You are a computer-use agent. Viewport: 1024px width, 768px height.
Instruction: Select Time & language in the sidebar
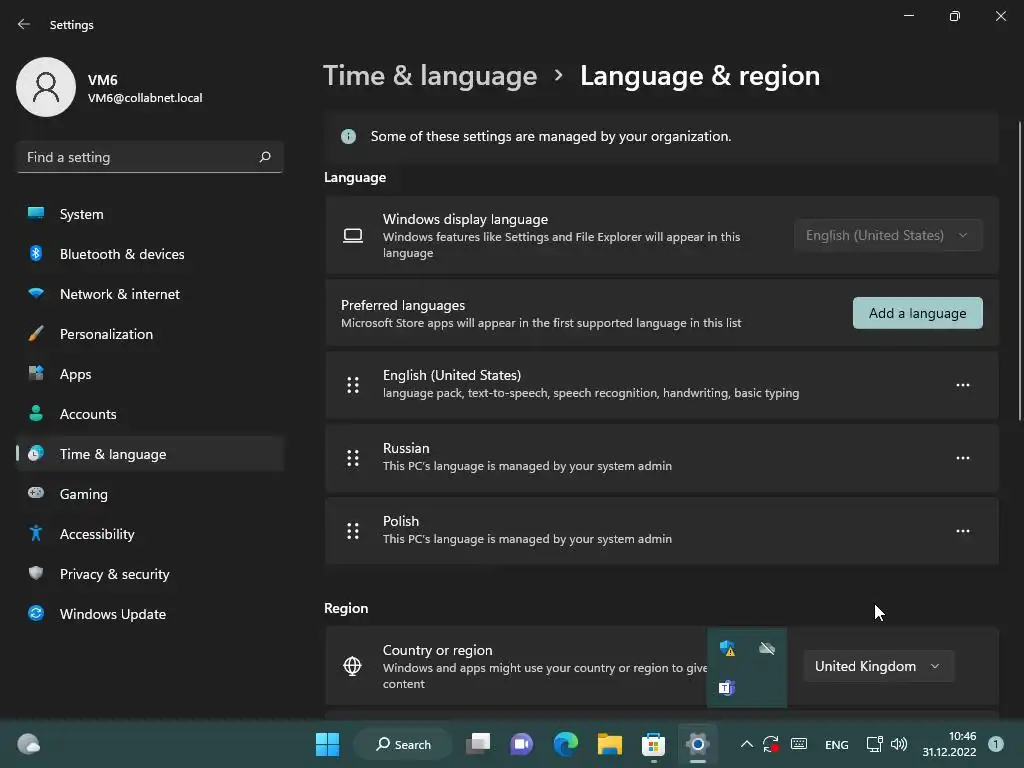point(150,454)
